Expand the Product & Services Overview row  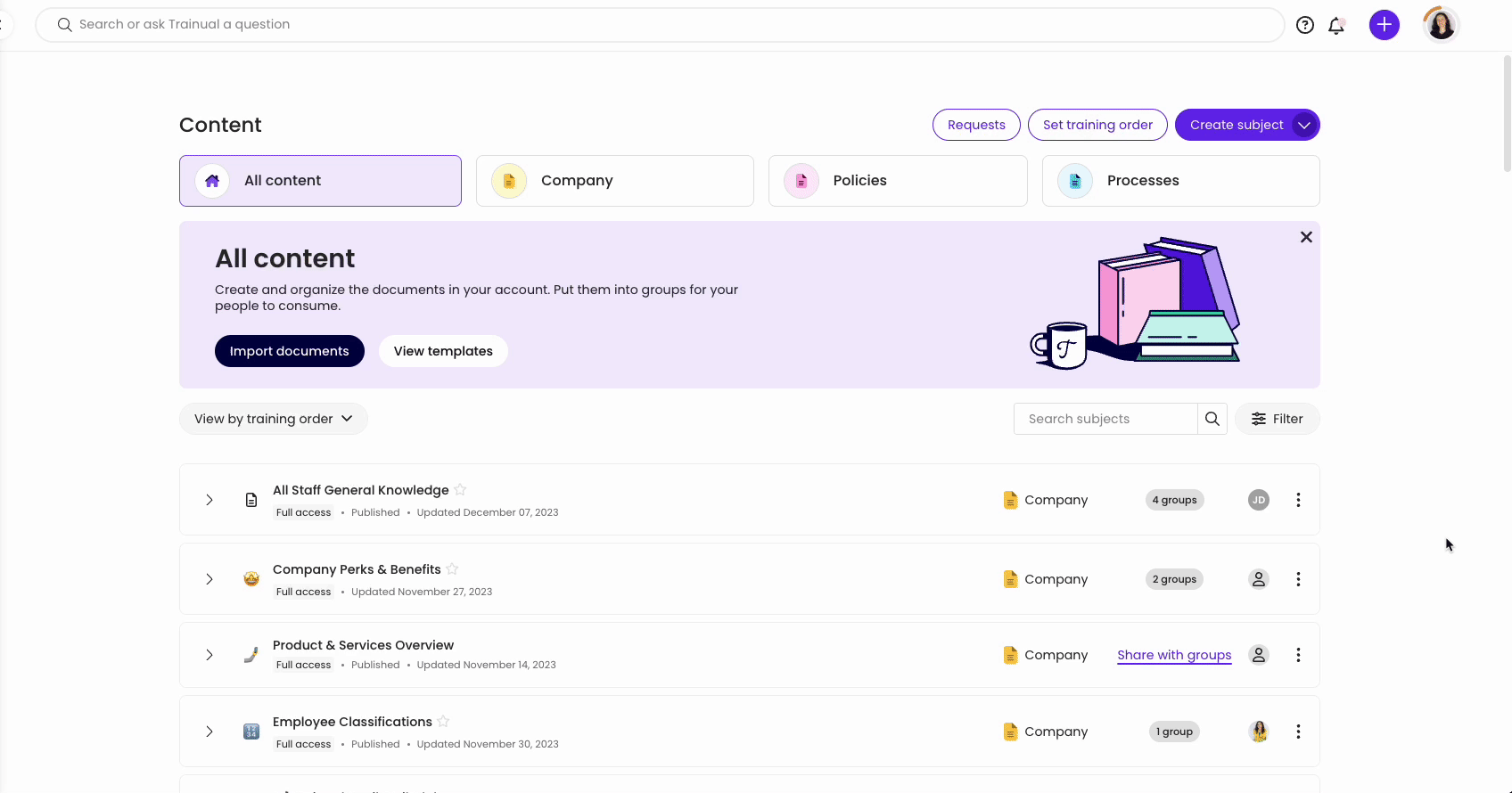pos(210,655)
